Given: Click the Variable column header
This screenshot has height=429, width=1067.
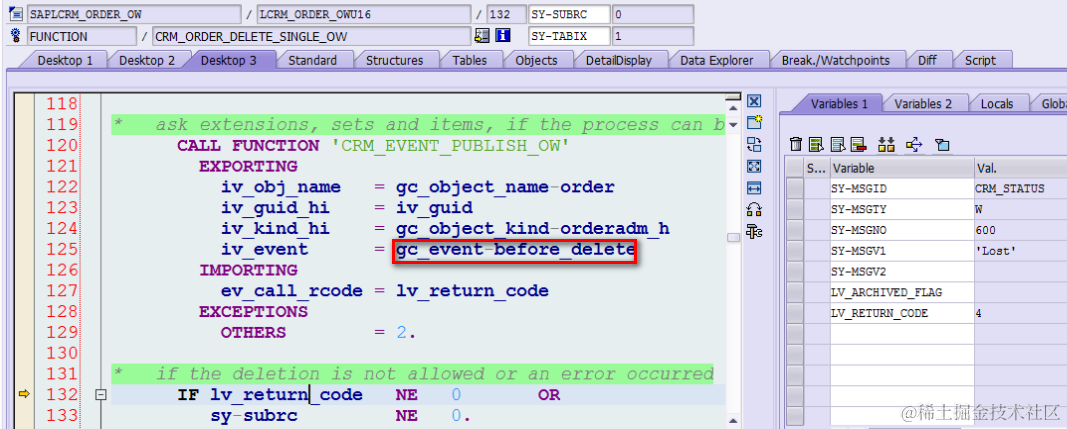Looking at the screenshot, I should pyautogui.click(x=902, y=168).
